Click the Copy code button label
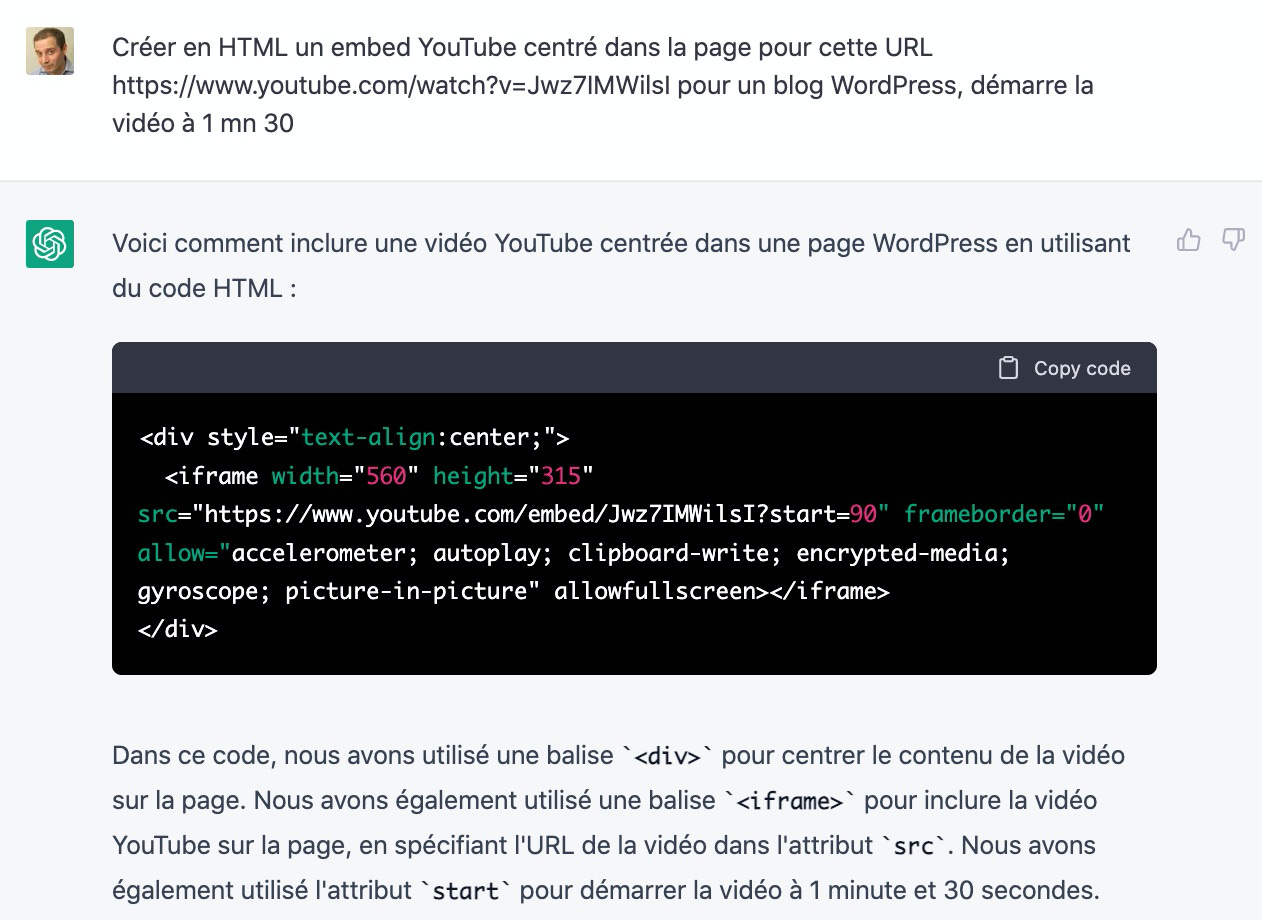 (1082, 368)
